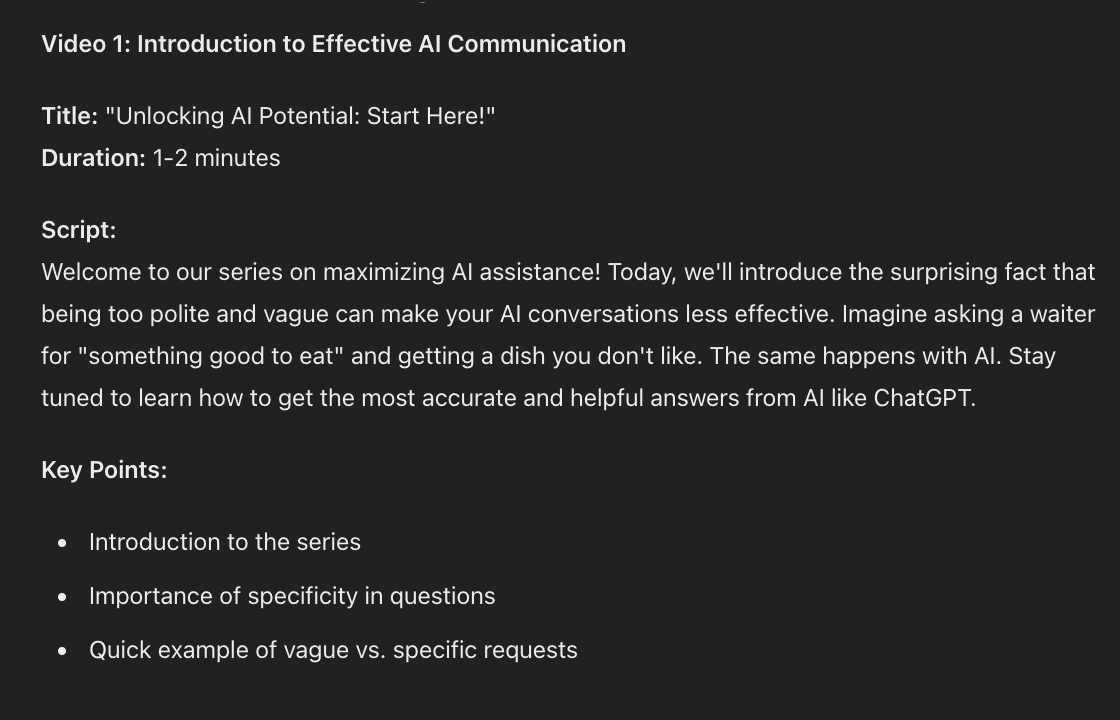Click the "1-2 minutes" duration value
The height and width of the screenshot is (720, 1120).
[216, 158]
